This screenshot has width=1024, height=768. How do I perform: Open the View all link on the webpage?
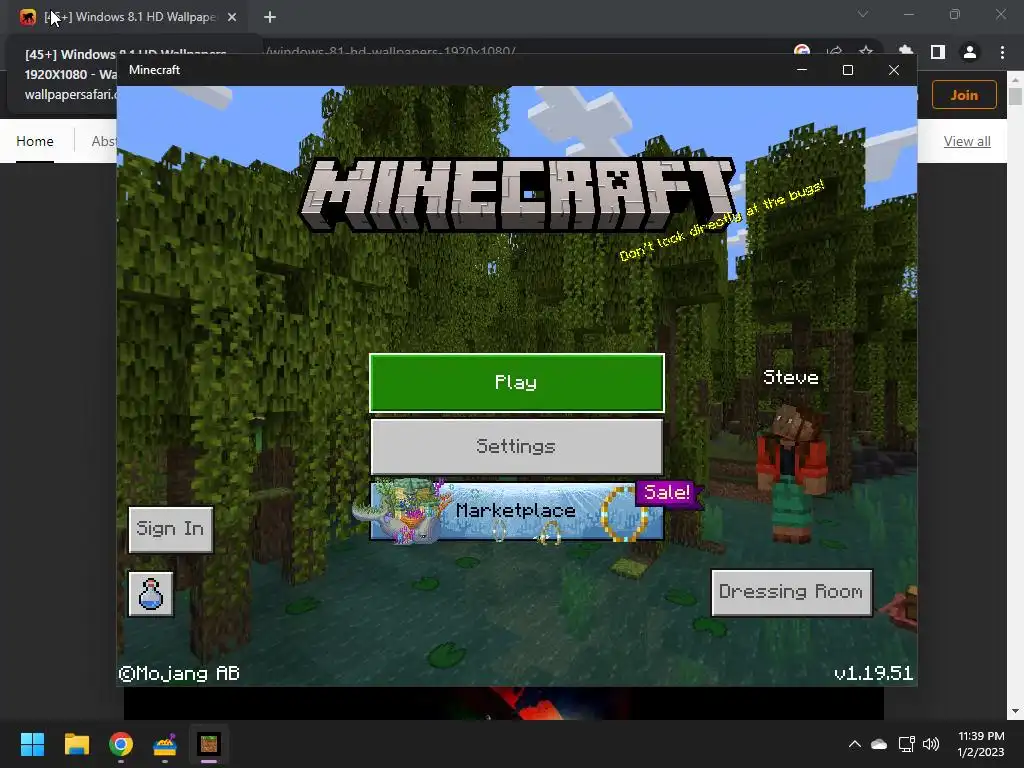pos(967,141)
